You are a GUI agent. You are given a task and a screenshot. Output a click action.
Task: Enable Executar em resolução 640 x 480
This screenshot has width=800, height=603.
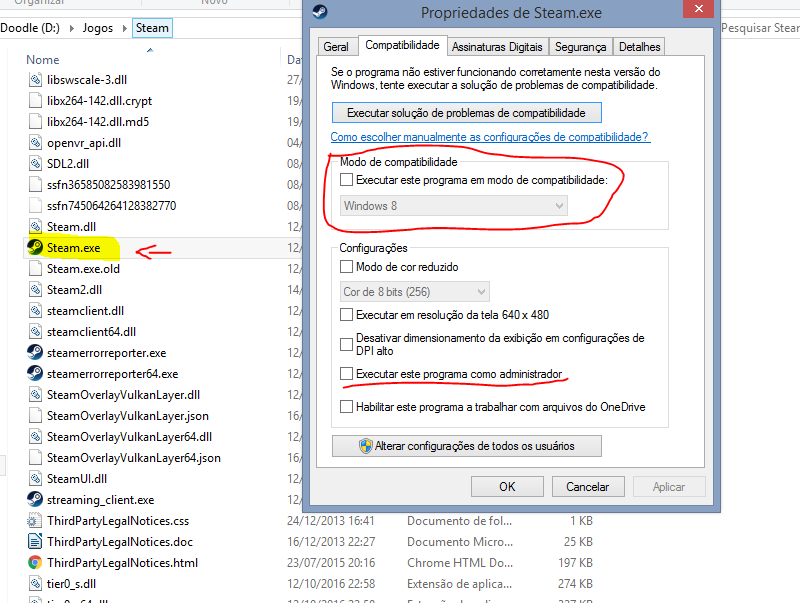pyautogui.click(x=346, y=314)
